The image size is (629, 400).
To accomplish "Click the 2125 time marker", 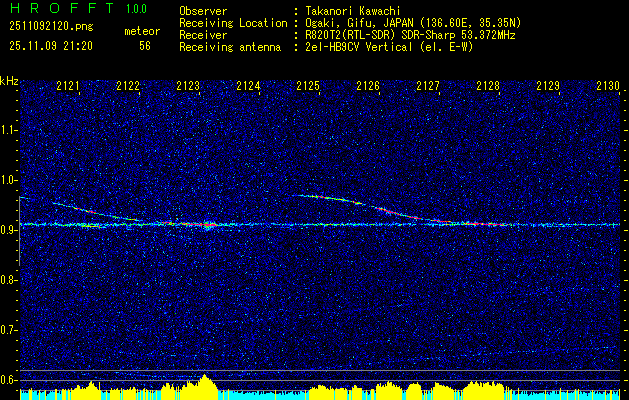I will pyautogui.click(x=308, y=87).
